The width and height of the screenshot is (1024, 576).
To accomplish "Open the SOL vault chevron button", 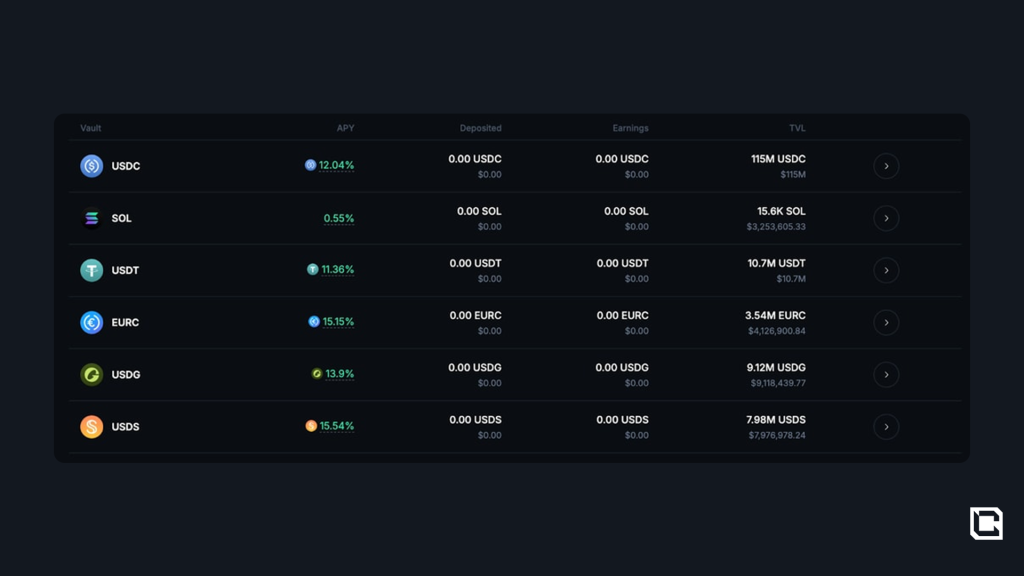I will coord(886,218).
